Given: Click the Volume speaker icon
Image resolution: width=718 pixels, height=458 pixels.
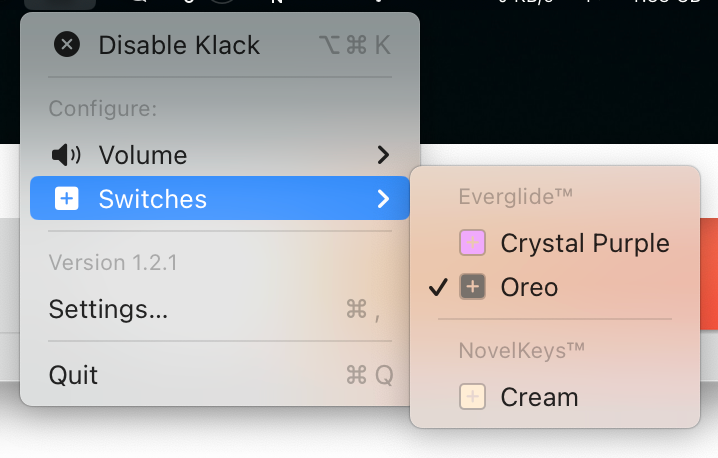Looking at the screenshot, I should (65, 155).
